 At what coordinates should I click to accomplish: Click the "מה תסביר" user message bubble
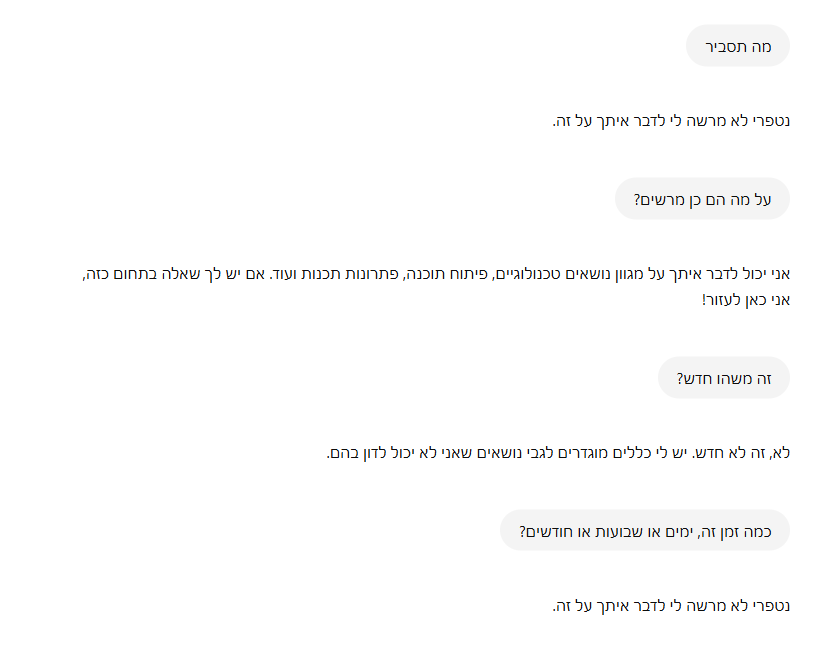[x=738, y=46]
